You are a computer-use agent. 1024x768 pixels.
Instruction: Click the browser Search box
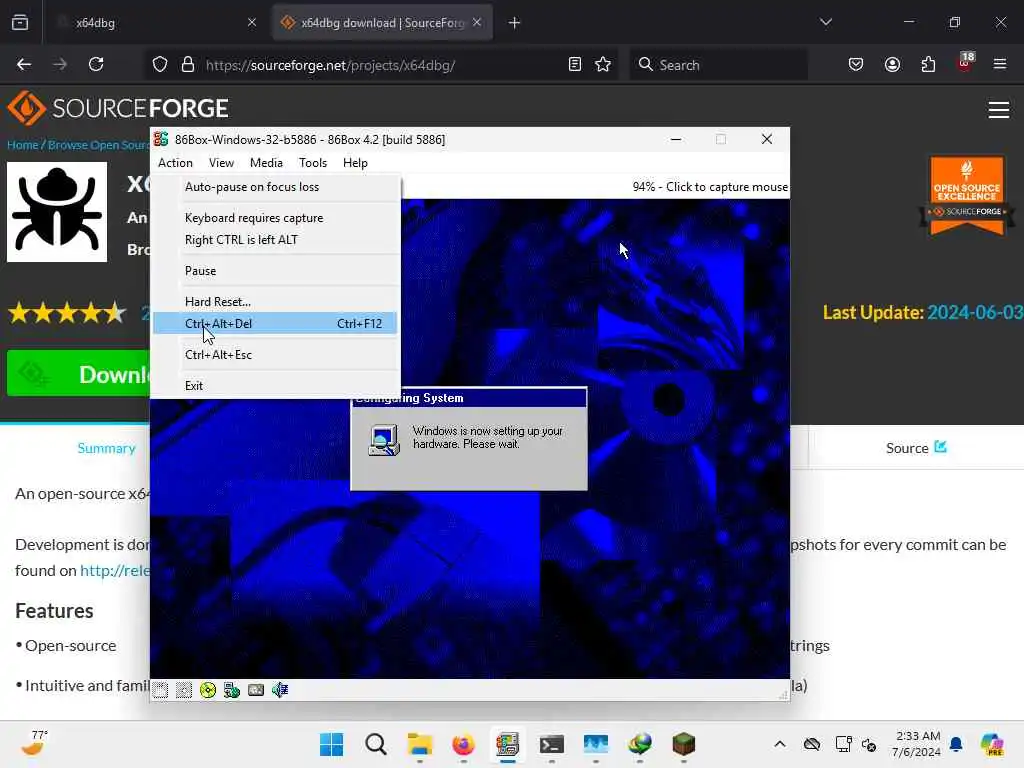point(718,65)
